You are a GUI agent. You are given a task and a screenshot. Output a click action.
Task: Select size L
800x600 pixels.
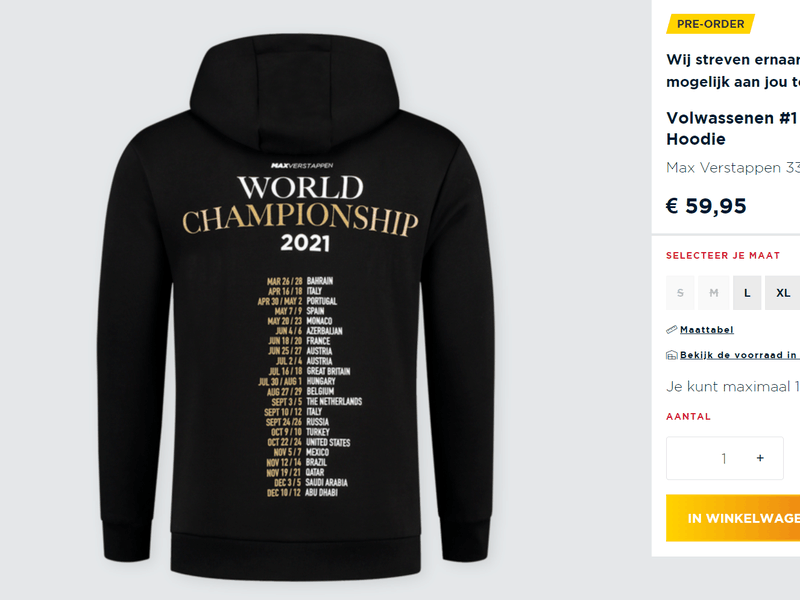747,292
